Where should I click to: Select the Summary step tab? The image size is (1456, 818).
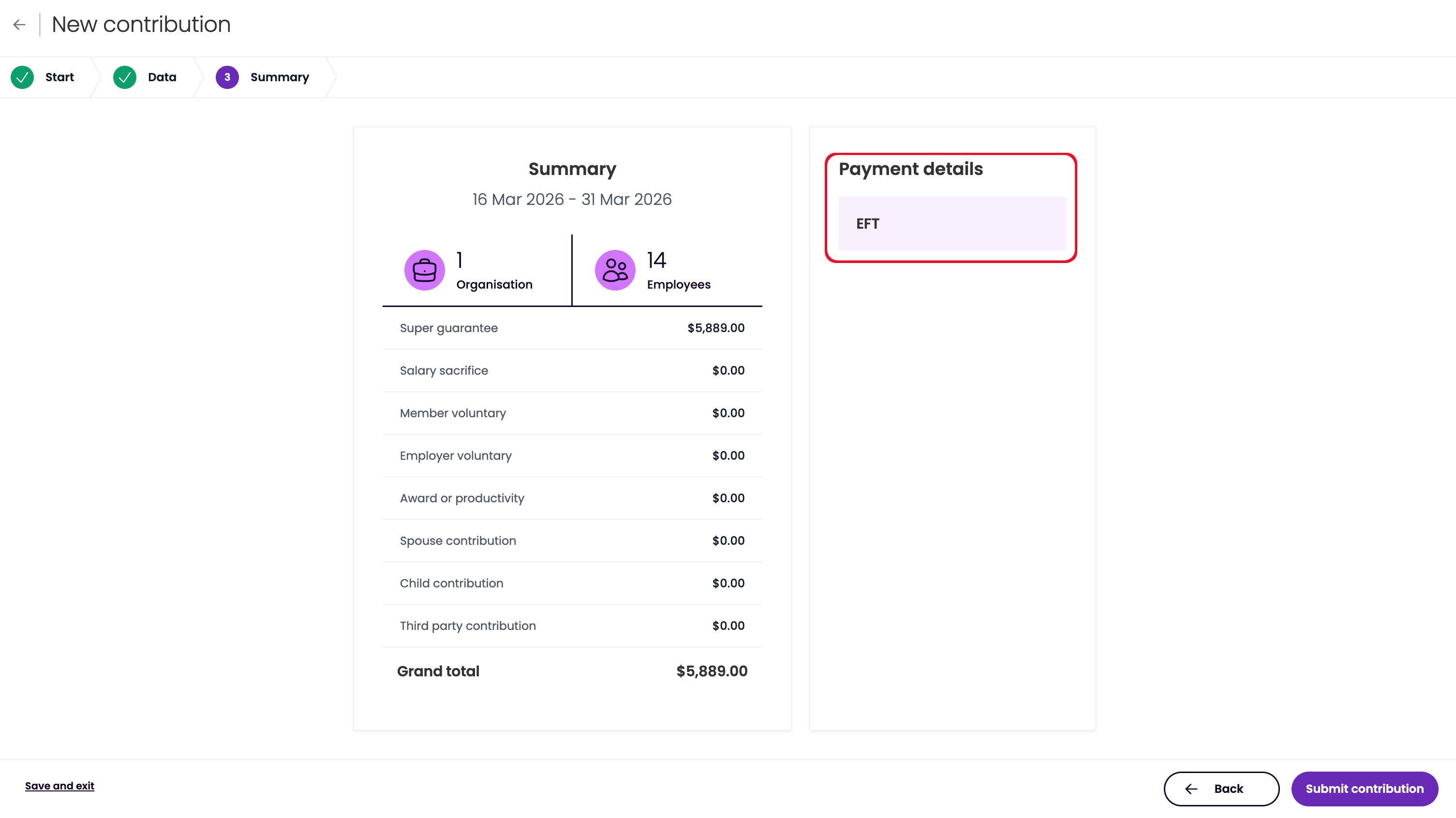tap(269, 77)
